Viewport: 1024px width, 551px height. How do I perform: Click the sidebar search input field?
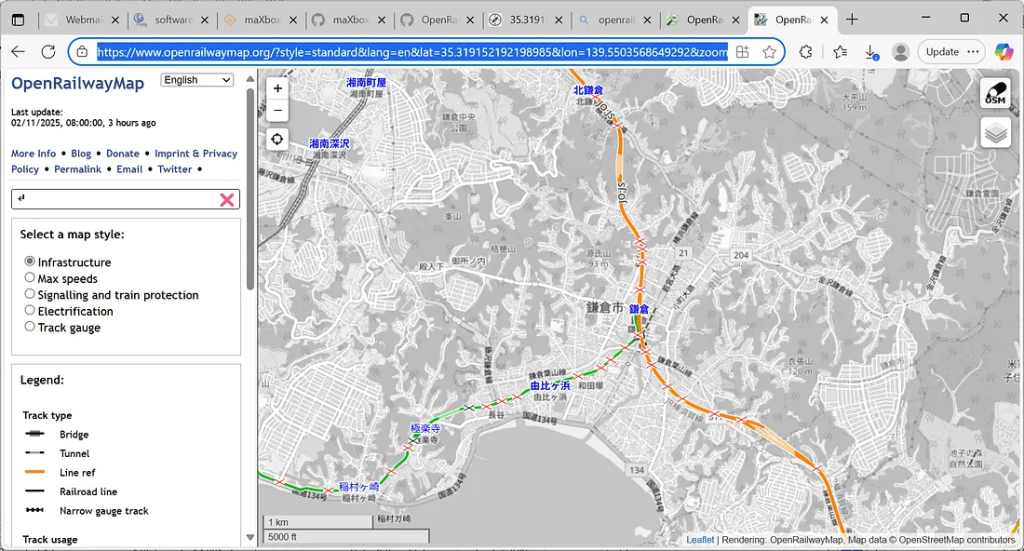coord(115,200)
